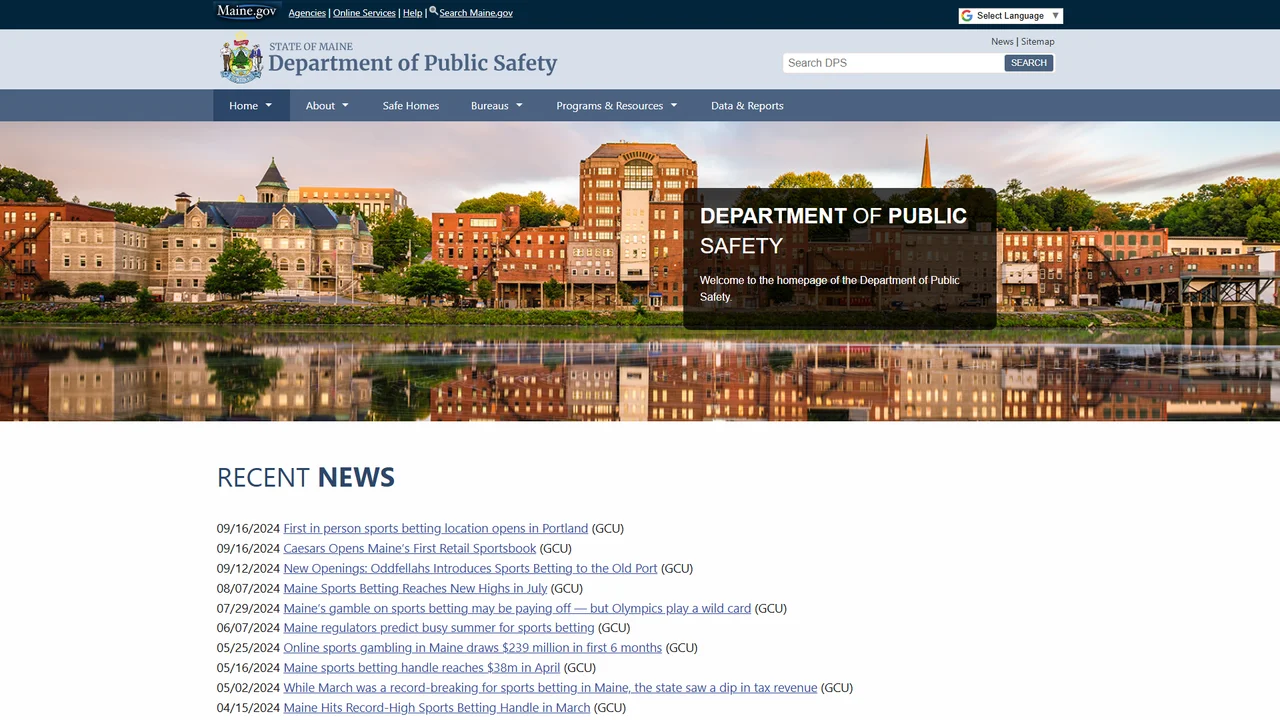Open 'While March was a record-breaking' article link
Viewport: 1280px width, 720px height.
550,688
